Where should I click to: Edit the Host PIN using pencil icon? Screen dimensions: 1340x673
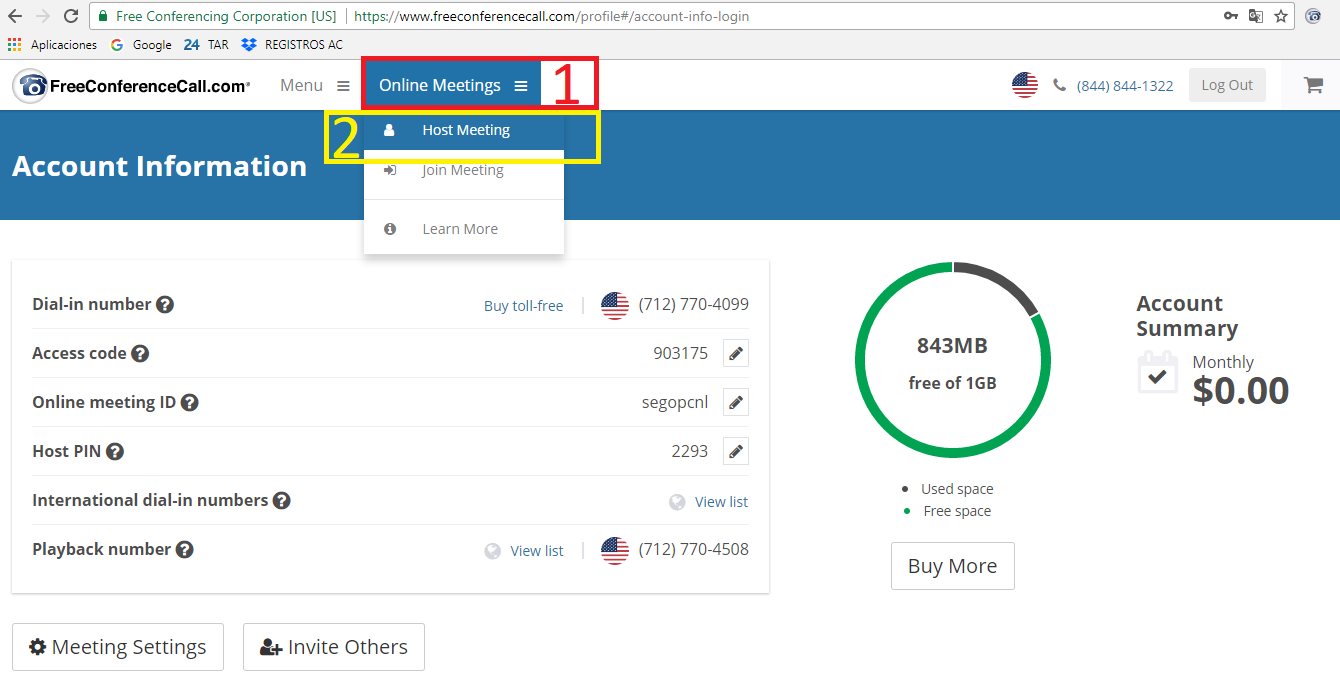pos(736,451)
